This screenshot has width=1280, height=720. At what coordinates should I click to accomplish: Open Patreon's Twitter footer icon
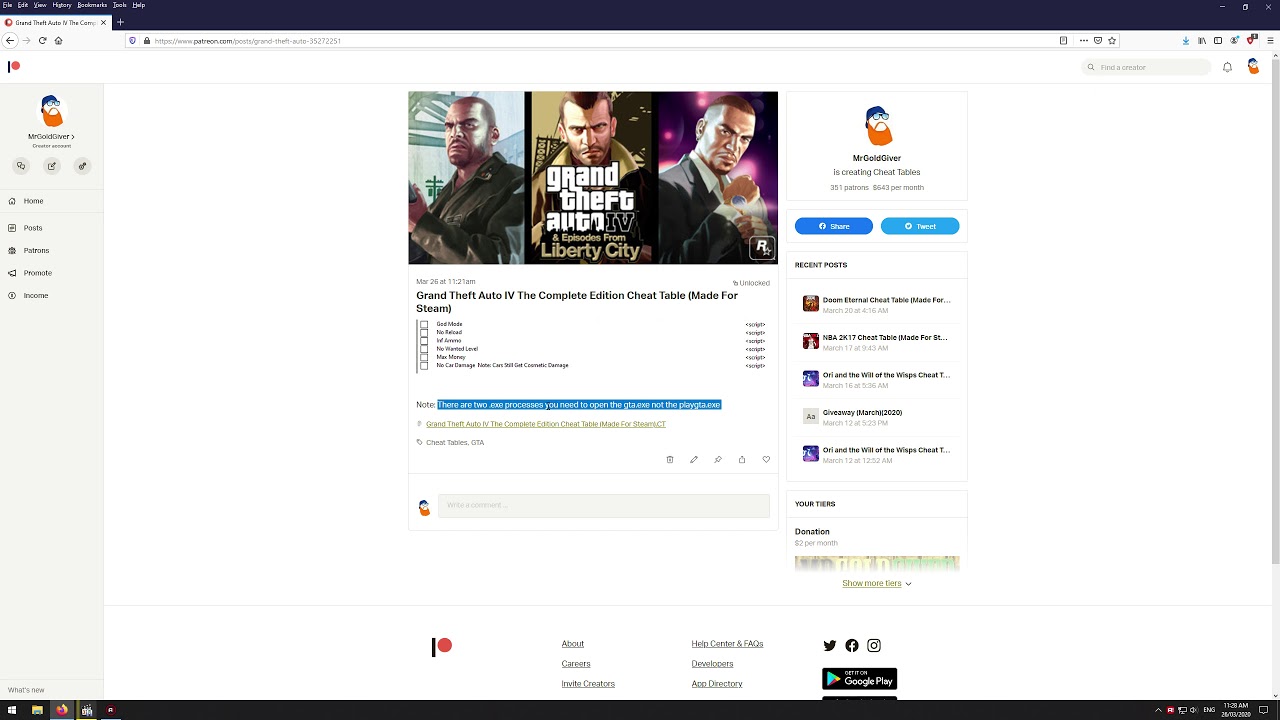(x=829, y=645)
